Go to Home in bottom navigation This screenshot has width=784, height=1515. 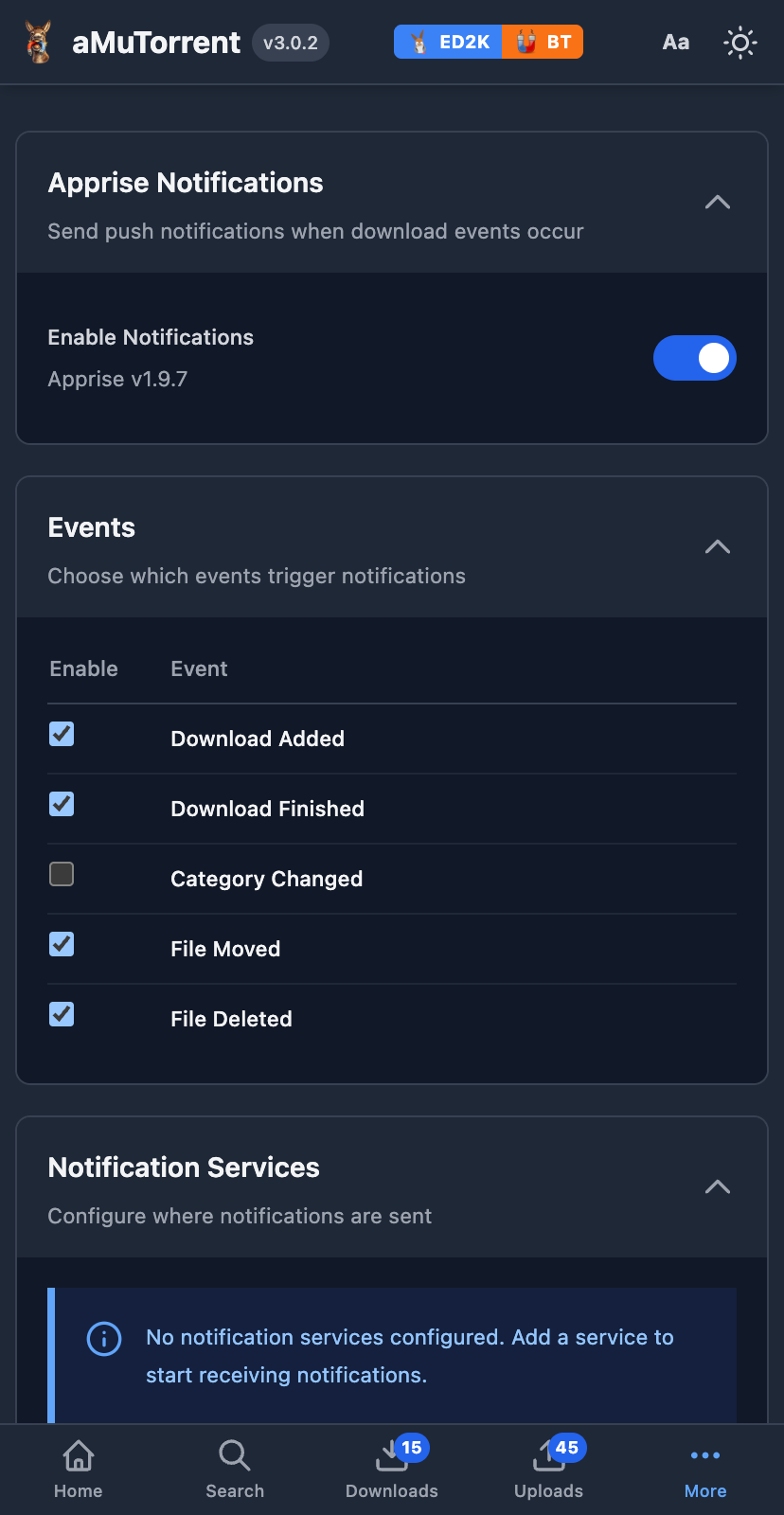(79, 1469)
